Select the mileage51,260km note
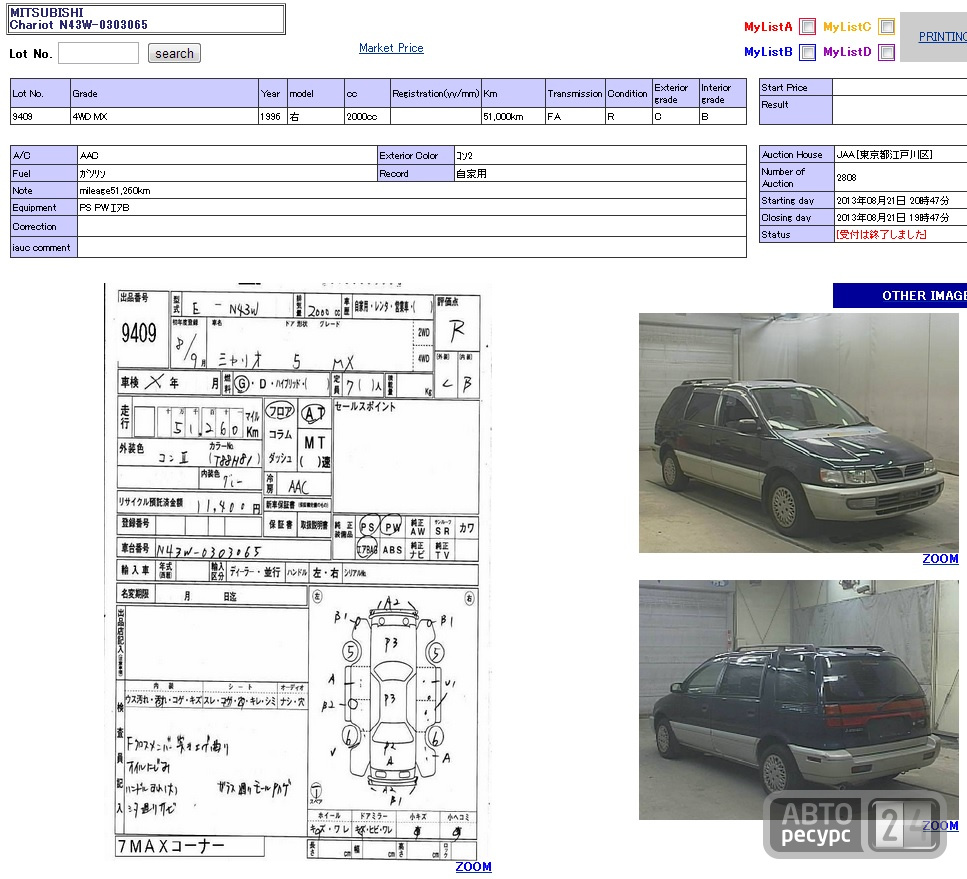This screenshot has width=967, height=879. pyautogui.click(x=115, y=191)
